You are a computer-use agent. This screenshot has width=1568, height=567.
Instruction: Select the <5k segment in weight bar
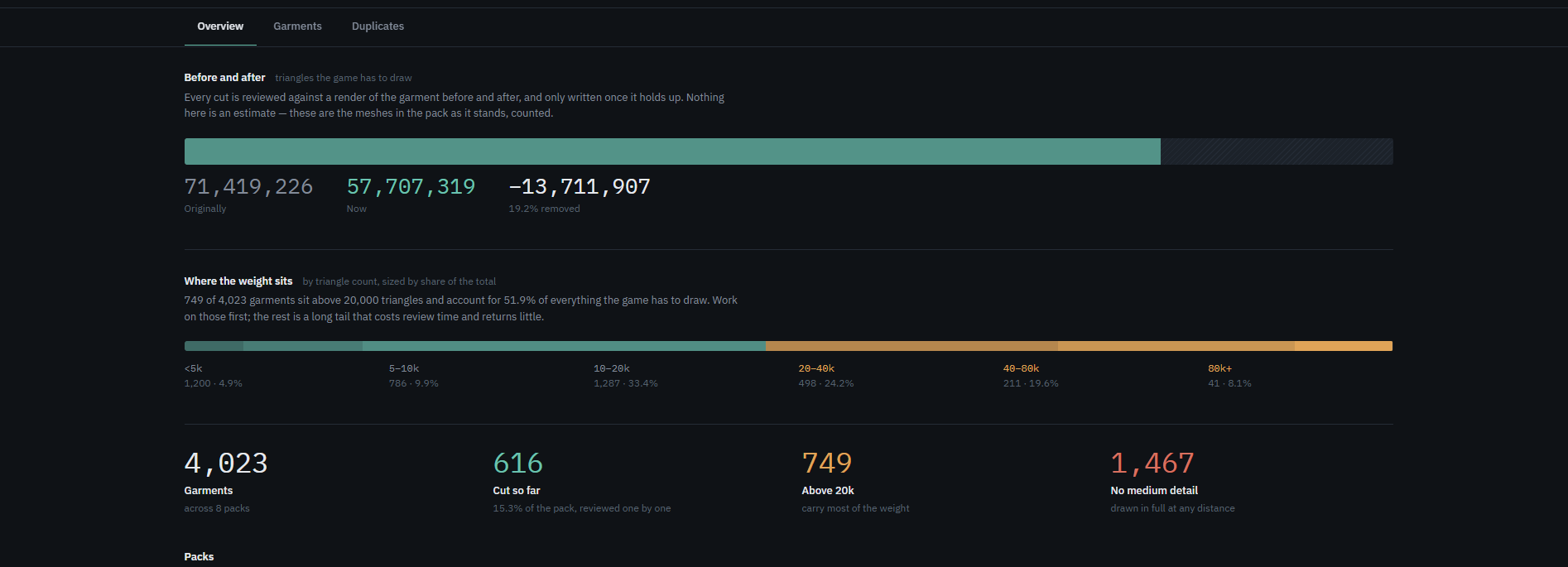click(x=214, y=346)
